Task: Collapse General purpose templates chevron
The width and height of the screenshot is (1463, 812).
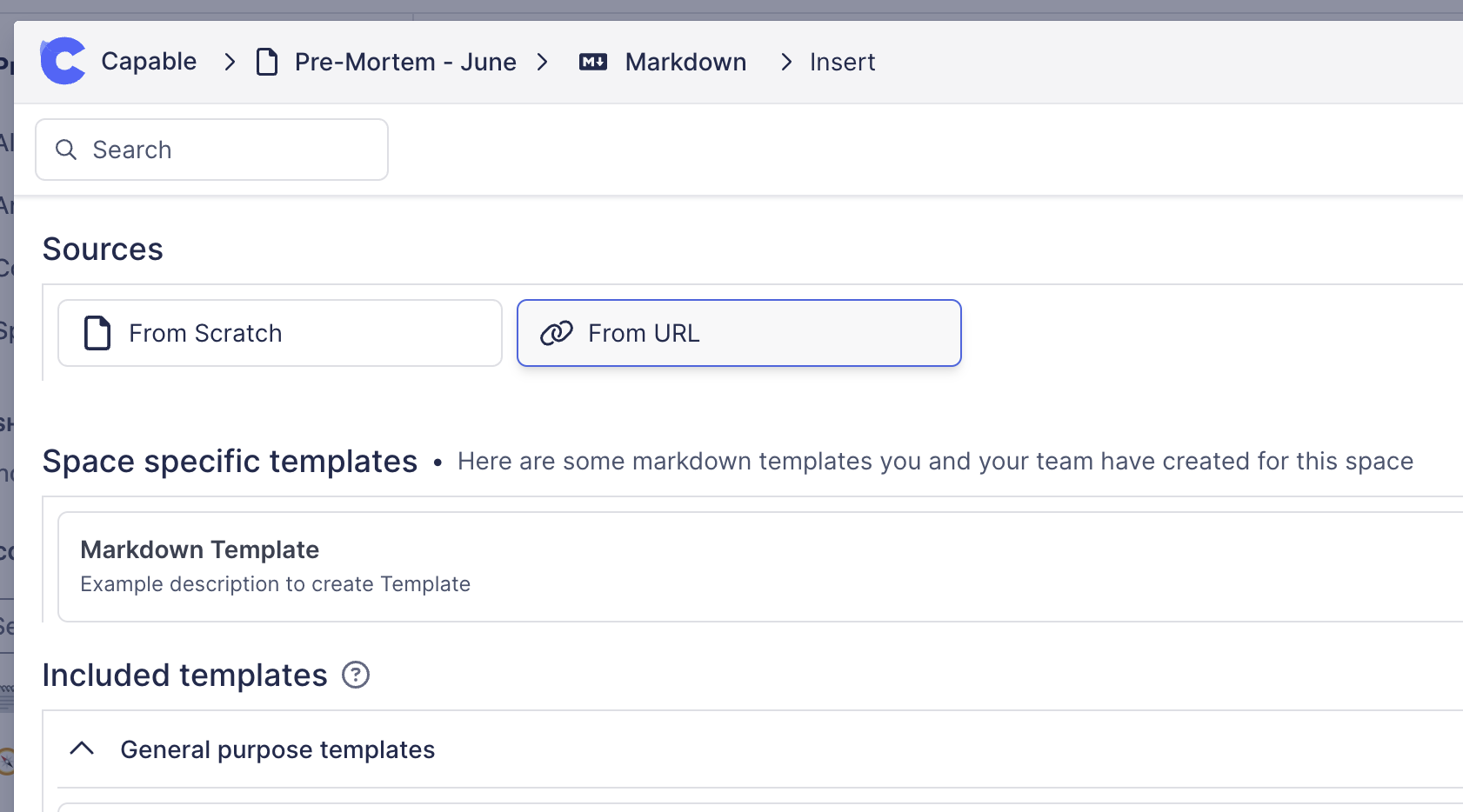Action: pos(82,749)
